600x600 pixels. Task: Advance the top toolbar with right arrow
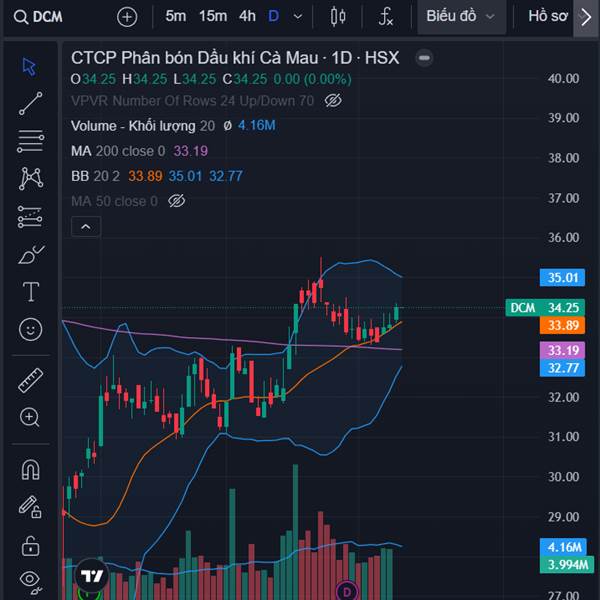586,17
